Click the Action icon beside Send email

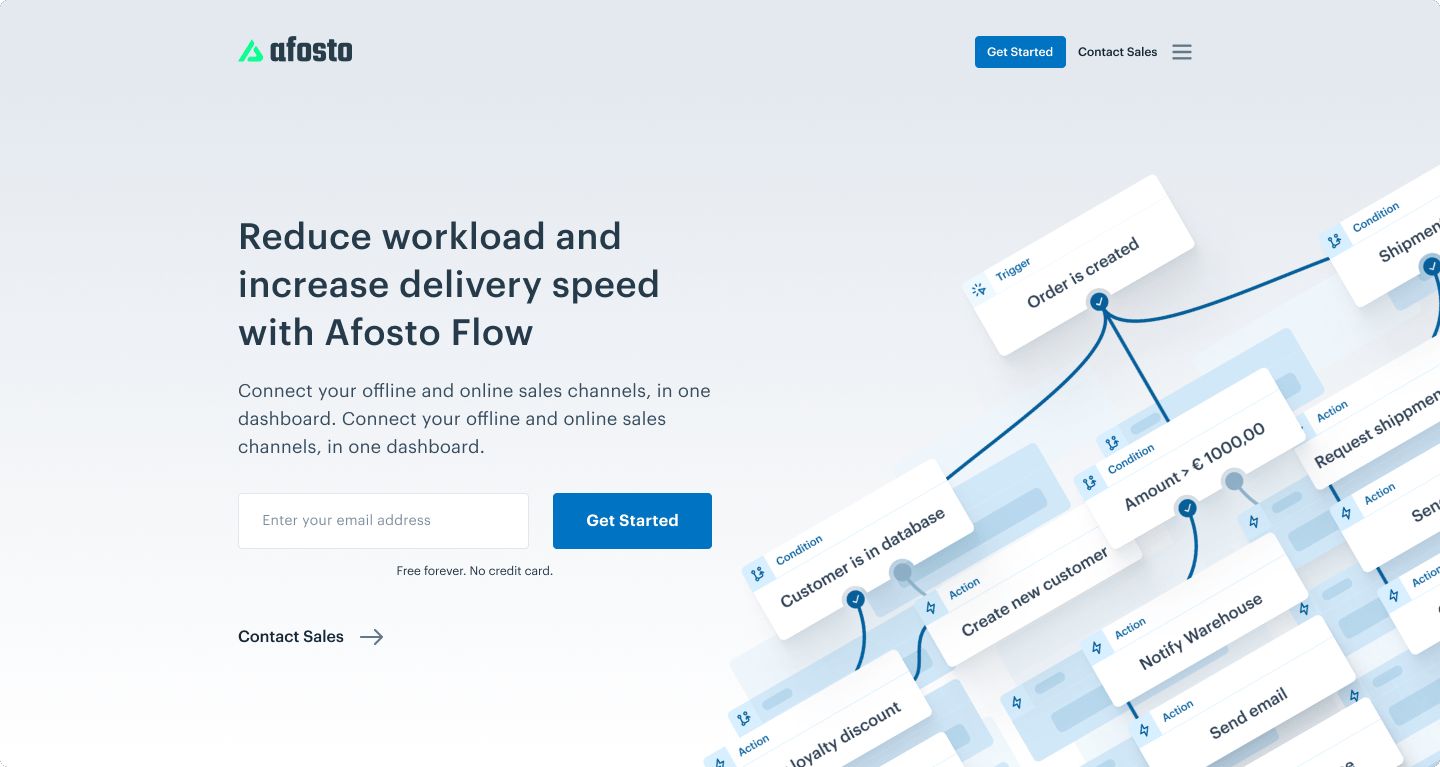pos(1145,730)
